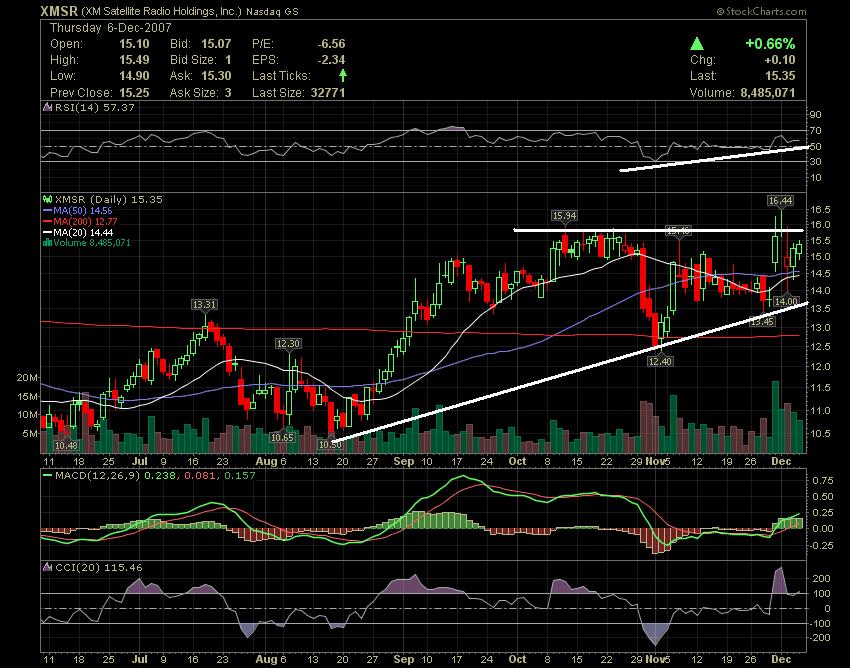The image size is (850, 668).
Task: Click the MACD(12,26,9) indicator label
Action: tap(98, 476)
